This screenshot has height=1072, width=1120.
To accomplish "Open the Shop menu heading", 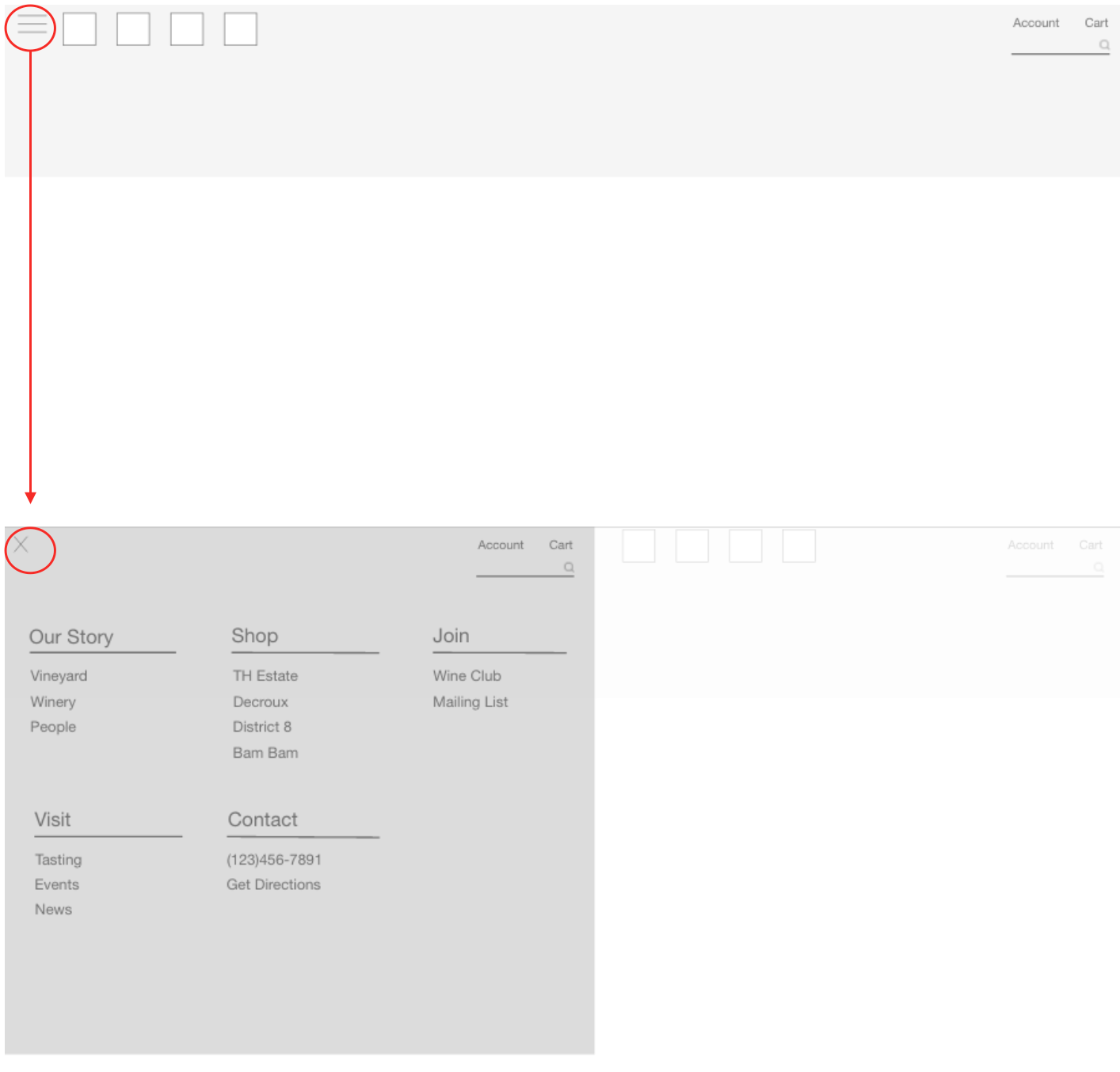I will (255, 636).
